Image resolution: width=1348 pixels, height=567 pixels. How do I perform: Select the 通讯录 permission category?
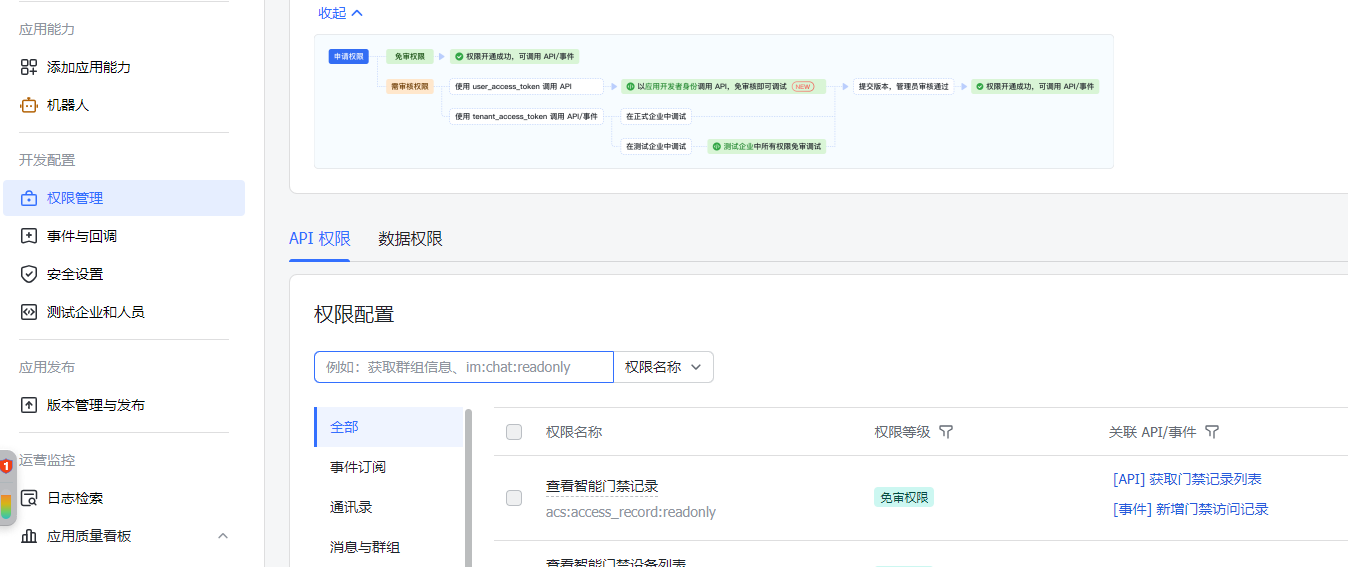pyautogui.click(x=351, y=507)
